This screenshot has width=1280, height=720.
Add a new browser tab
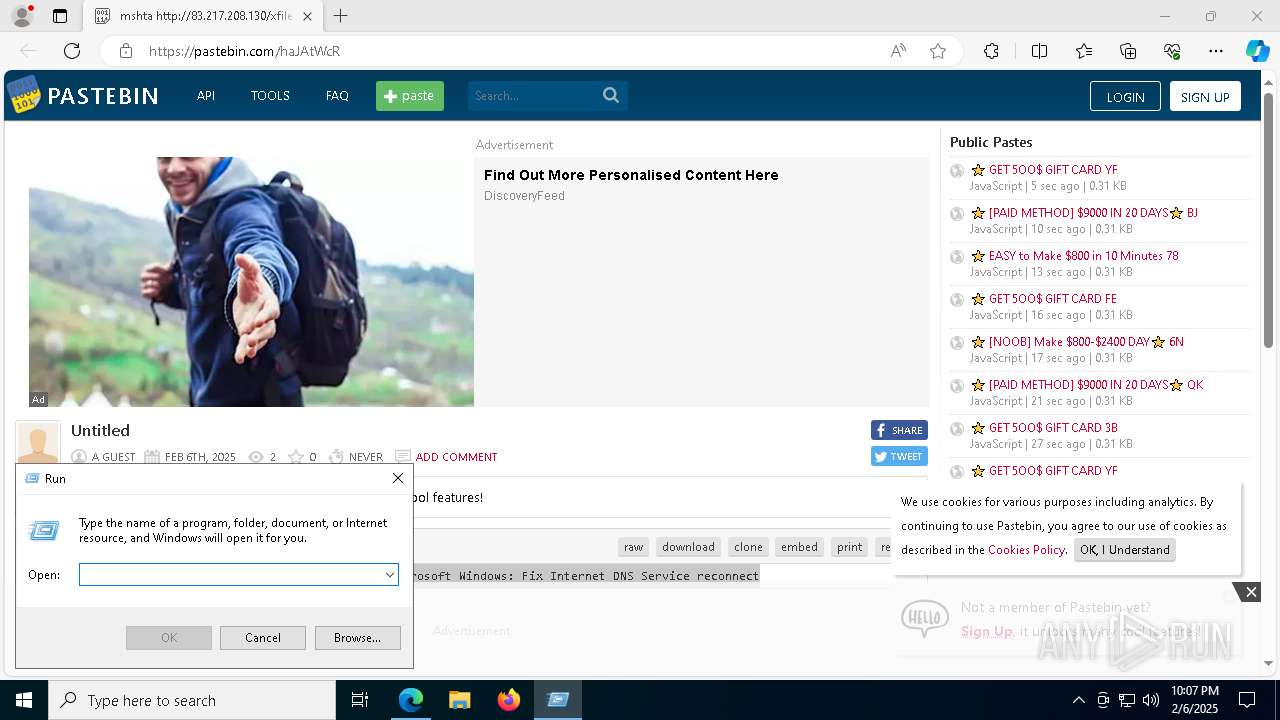(341, 16)
